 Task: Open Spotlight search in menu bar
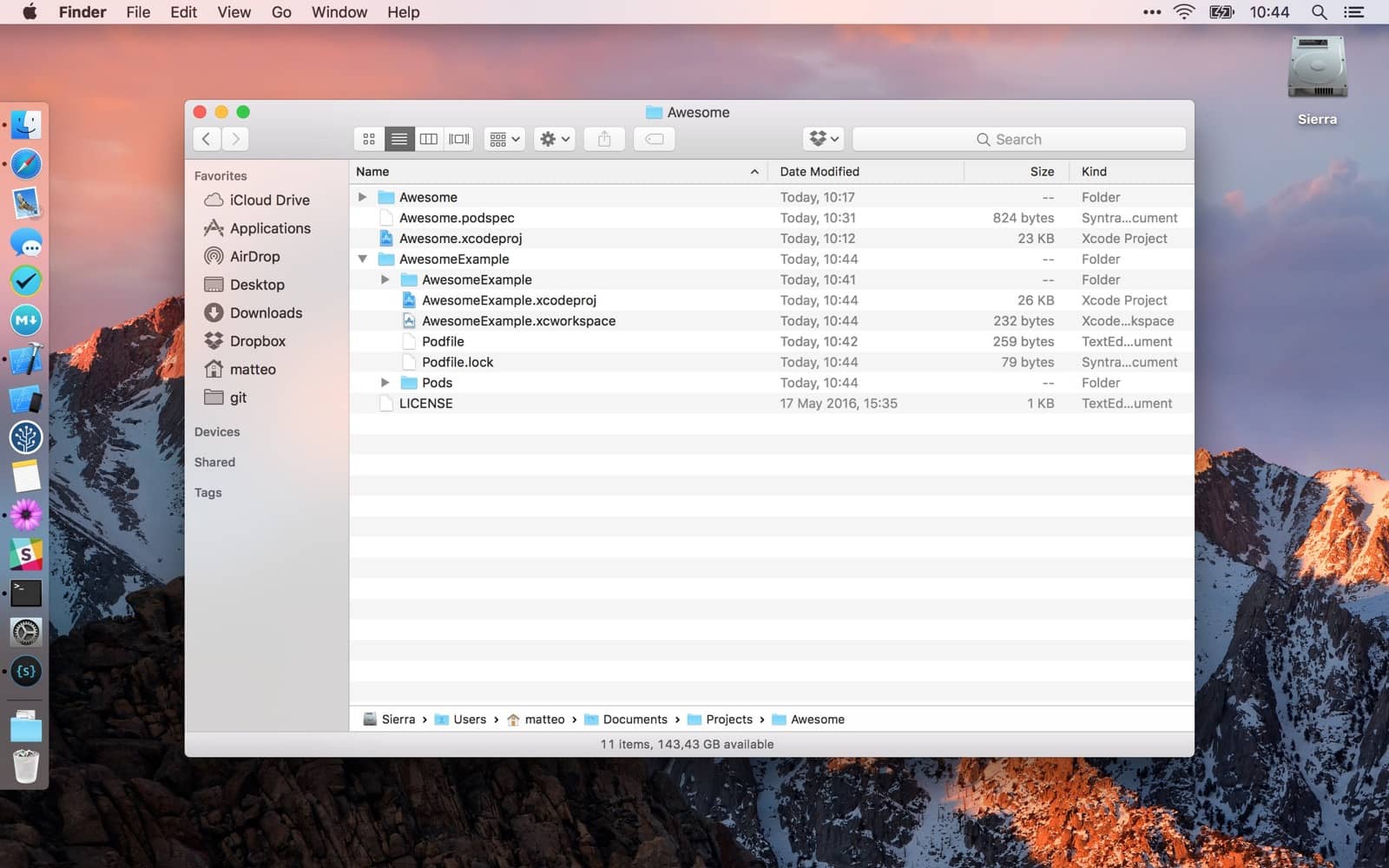1319,12
